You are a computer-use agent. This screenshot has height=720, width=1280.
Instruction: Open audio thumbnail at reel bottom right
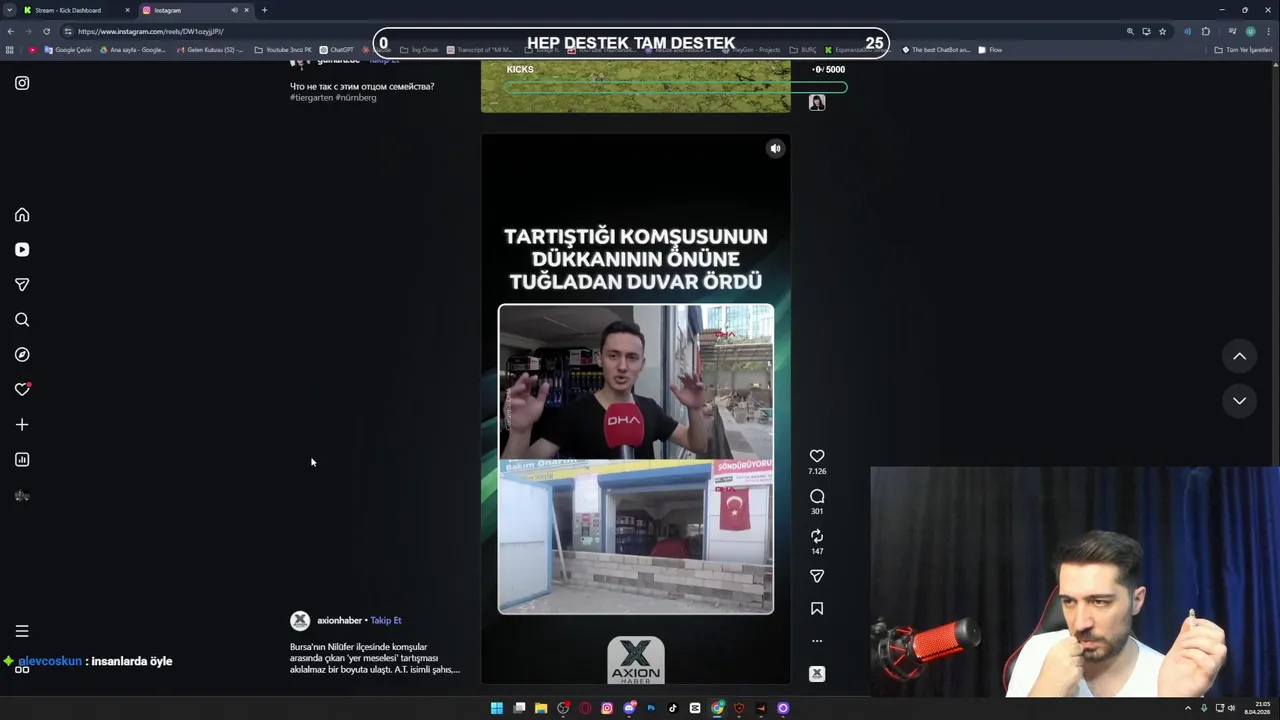click(x=817, y=674)
